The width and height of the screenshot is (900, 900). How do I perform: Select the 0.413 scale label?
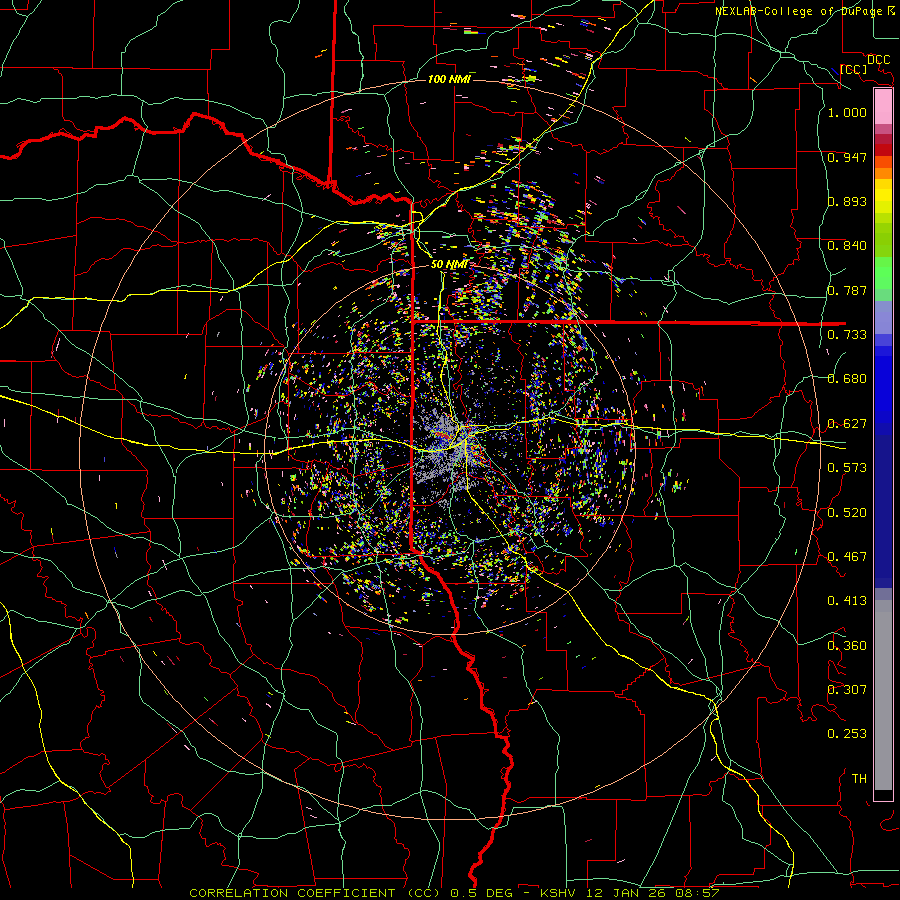847,601
